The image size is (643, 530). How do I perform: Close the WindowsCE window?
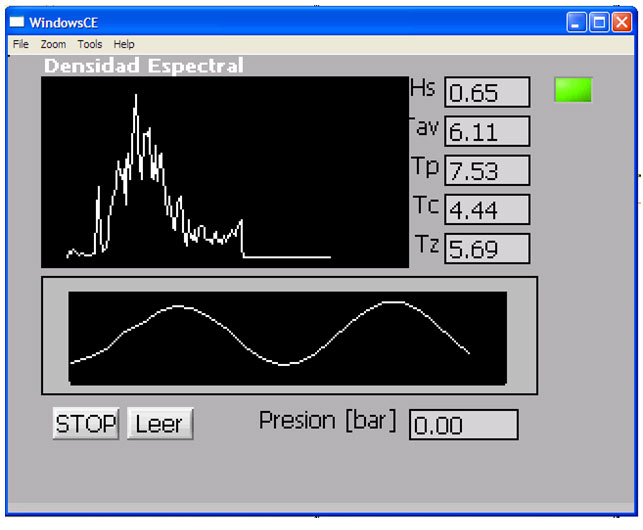(x=623, y=22)
